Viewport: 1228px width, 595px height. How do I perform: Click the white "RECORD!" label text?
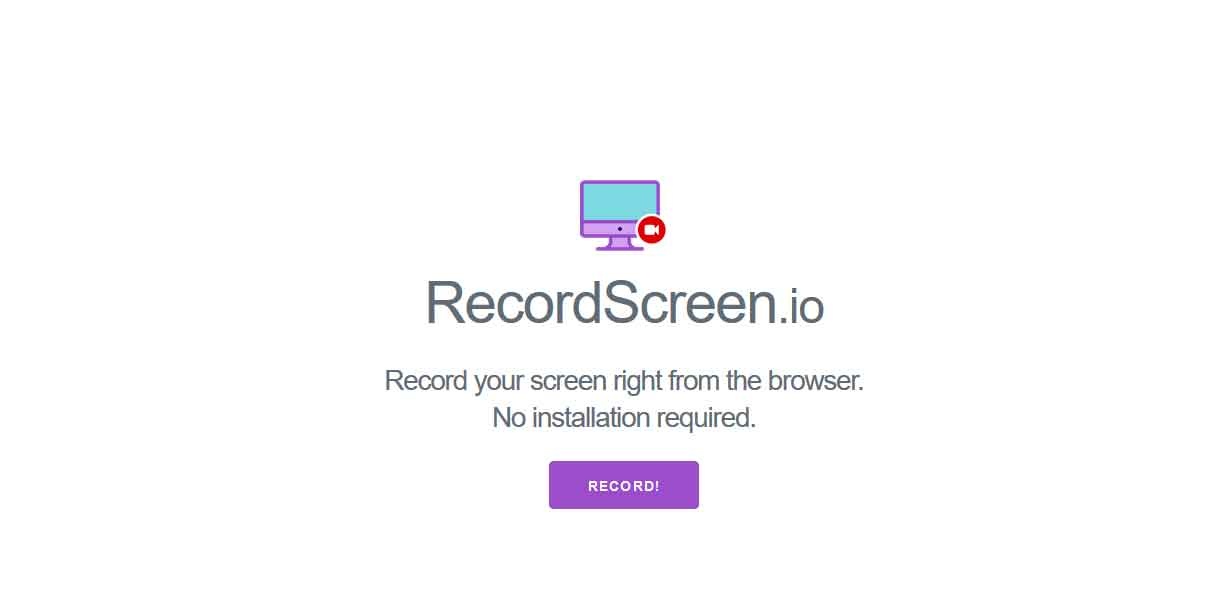623,486
